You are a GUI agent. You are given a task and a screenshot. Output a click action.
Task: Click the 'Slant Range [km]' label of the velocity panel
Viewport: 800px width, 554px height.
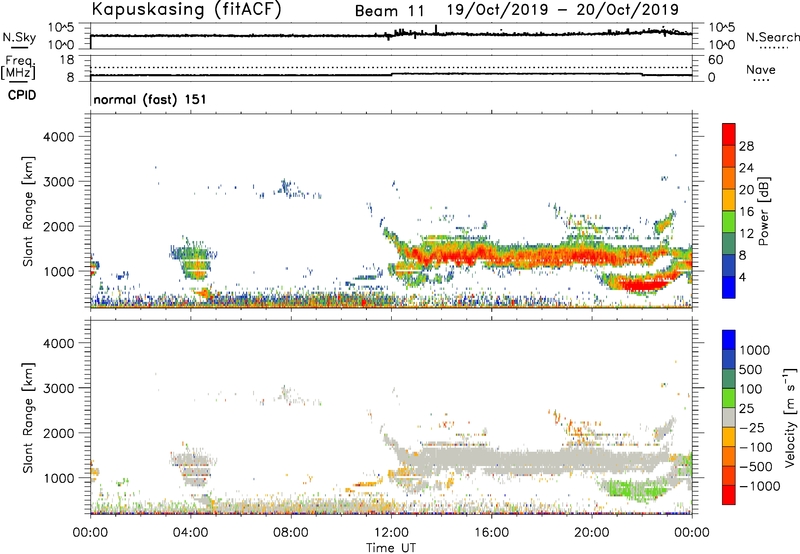click(x=28, y=417)
